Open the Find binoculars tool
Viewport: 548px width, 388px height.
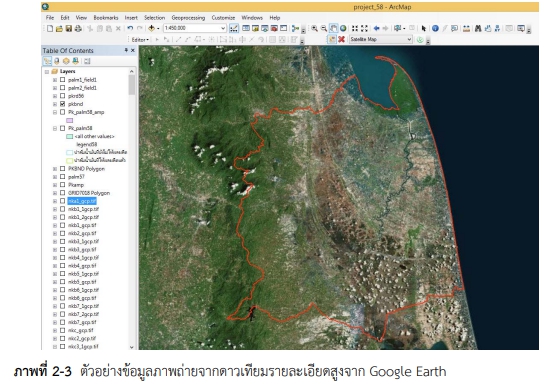pos(478,29)
